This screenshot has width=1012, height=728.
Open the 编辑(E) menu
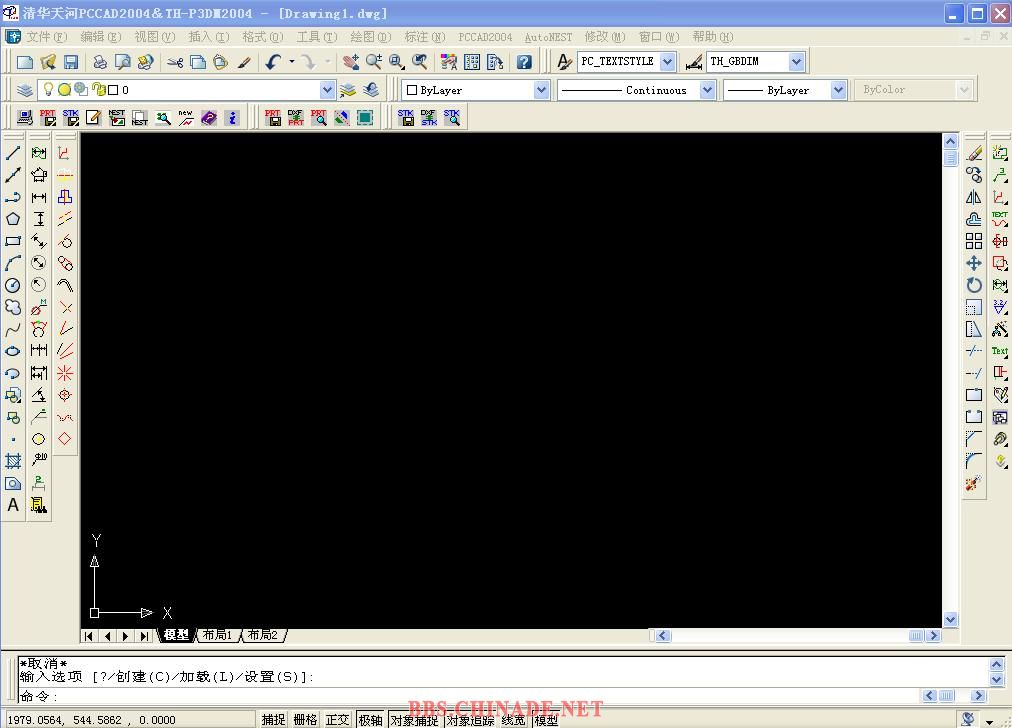point(101,37)
